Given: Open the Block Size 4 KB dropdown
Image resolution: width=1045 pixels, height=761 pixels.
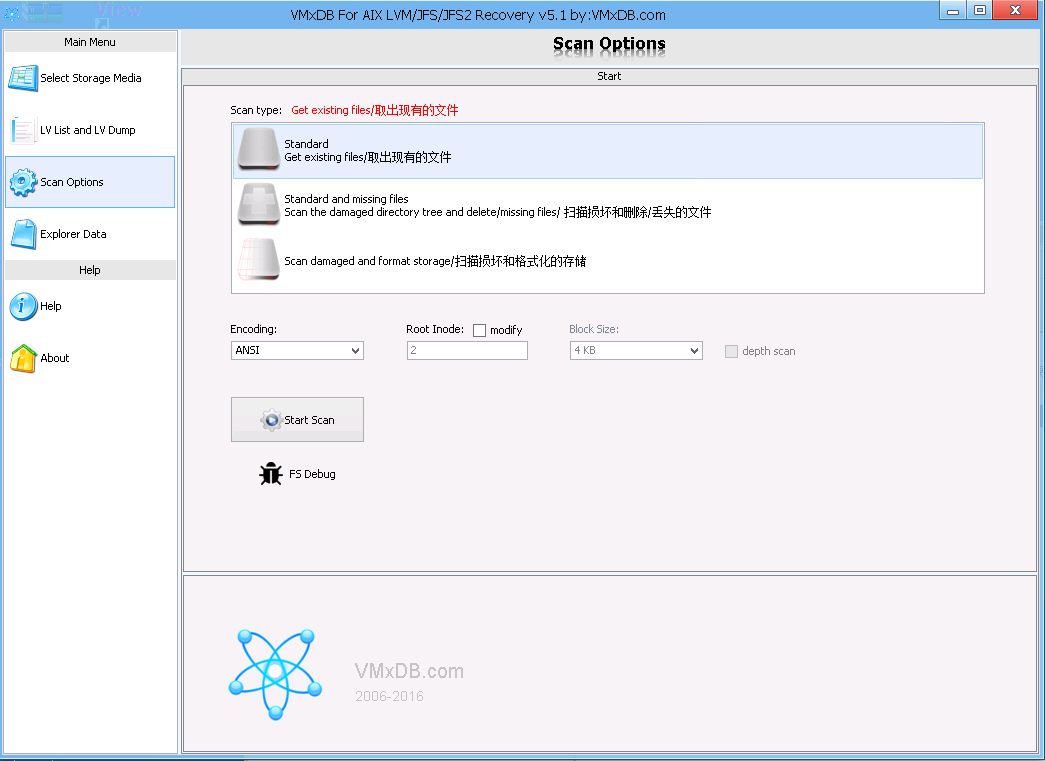Looking at the screenshot, I should tap(636, 351).
